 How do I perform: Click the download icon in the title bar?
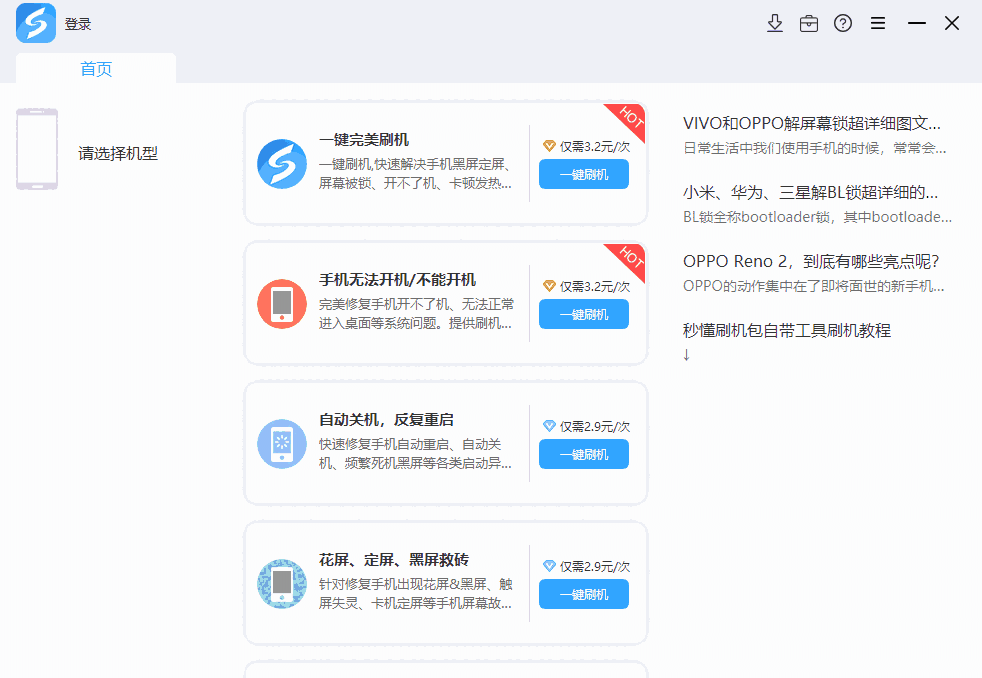click(x=775, y=22)
